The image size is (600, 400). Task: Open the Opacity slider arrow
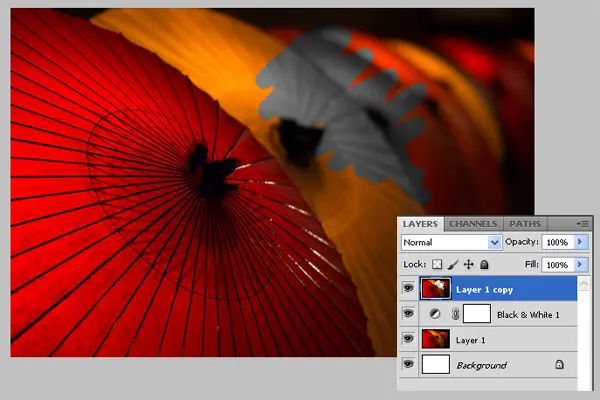[x=580, y=242]
